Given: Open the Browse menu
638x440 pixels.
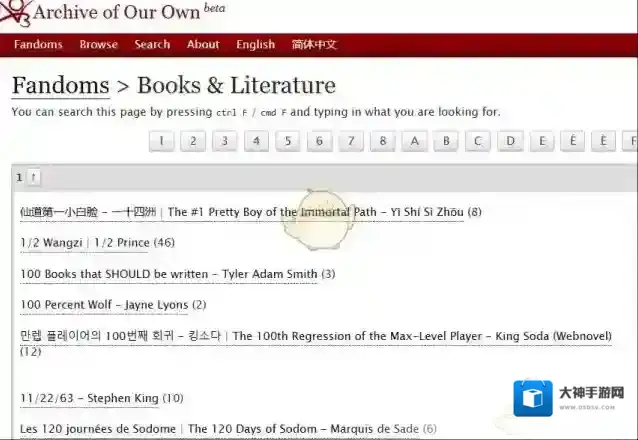Looking at the screenshot, I should (x=98, y=44).
